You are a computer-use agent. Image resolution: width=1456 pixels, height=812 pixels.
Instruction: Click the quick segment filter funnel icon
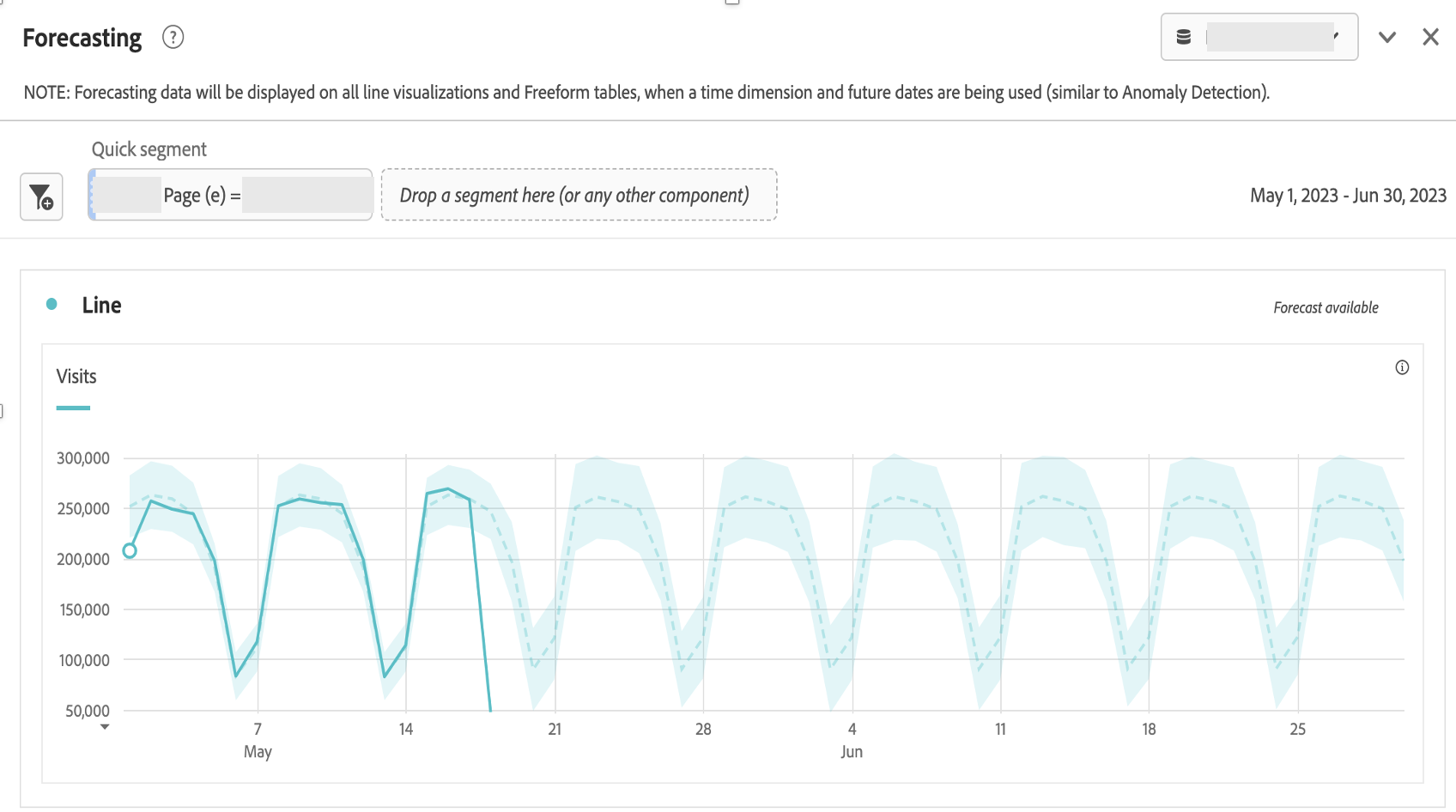[41, 197]
